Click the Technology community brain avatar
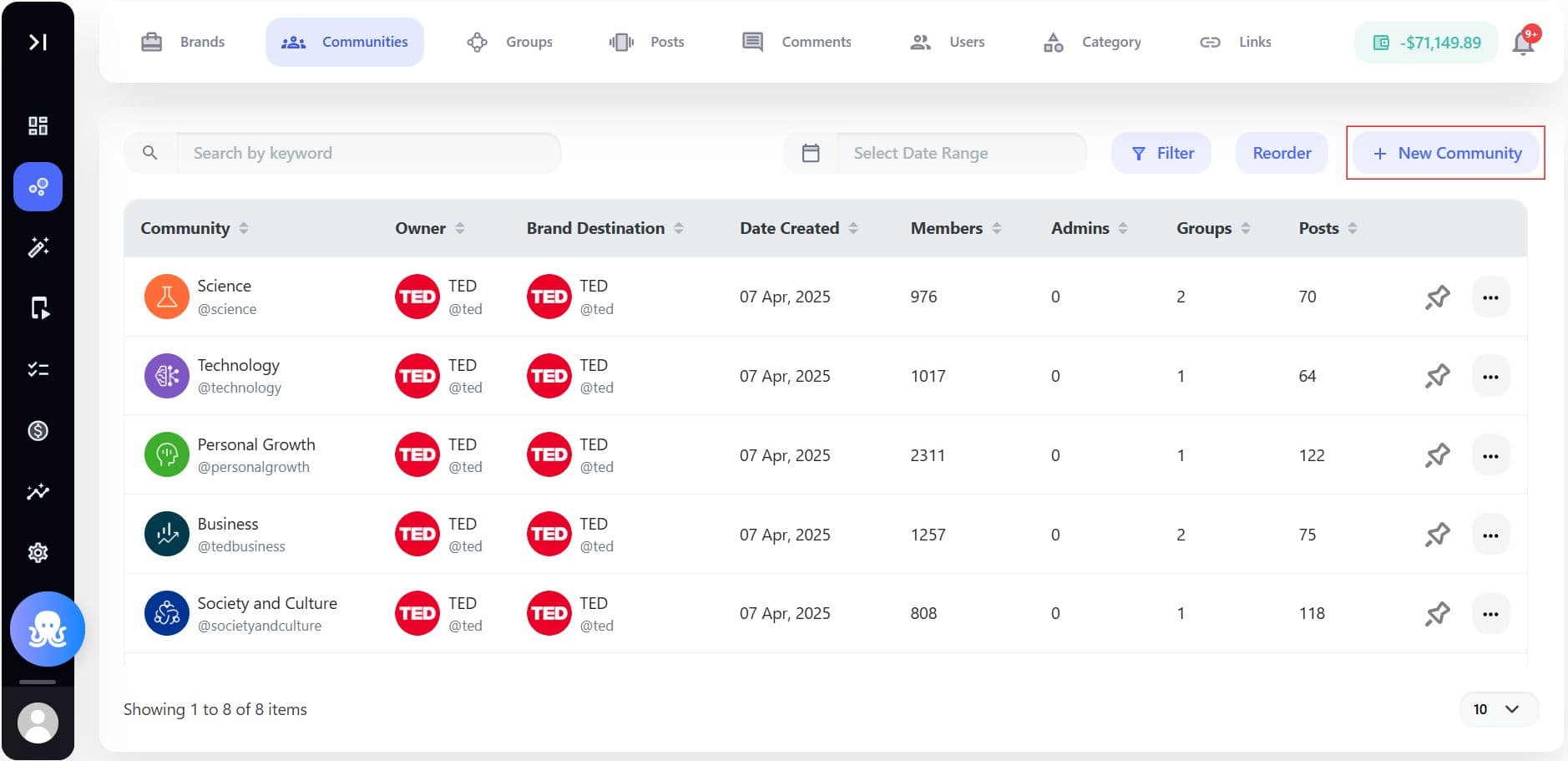1568x761 pixels. click(167, 376)
